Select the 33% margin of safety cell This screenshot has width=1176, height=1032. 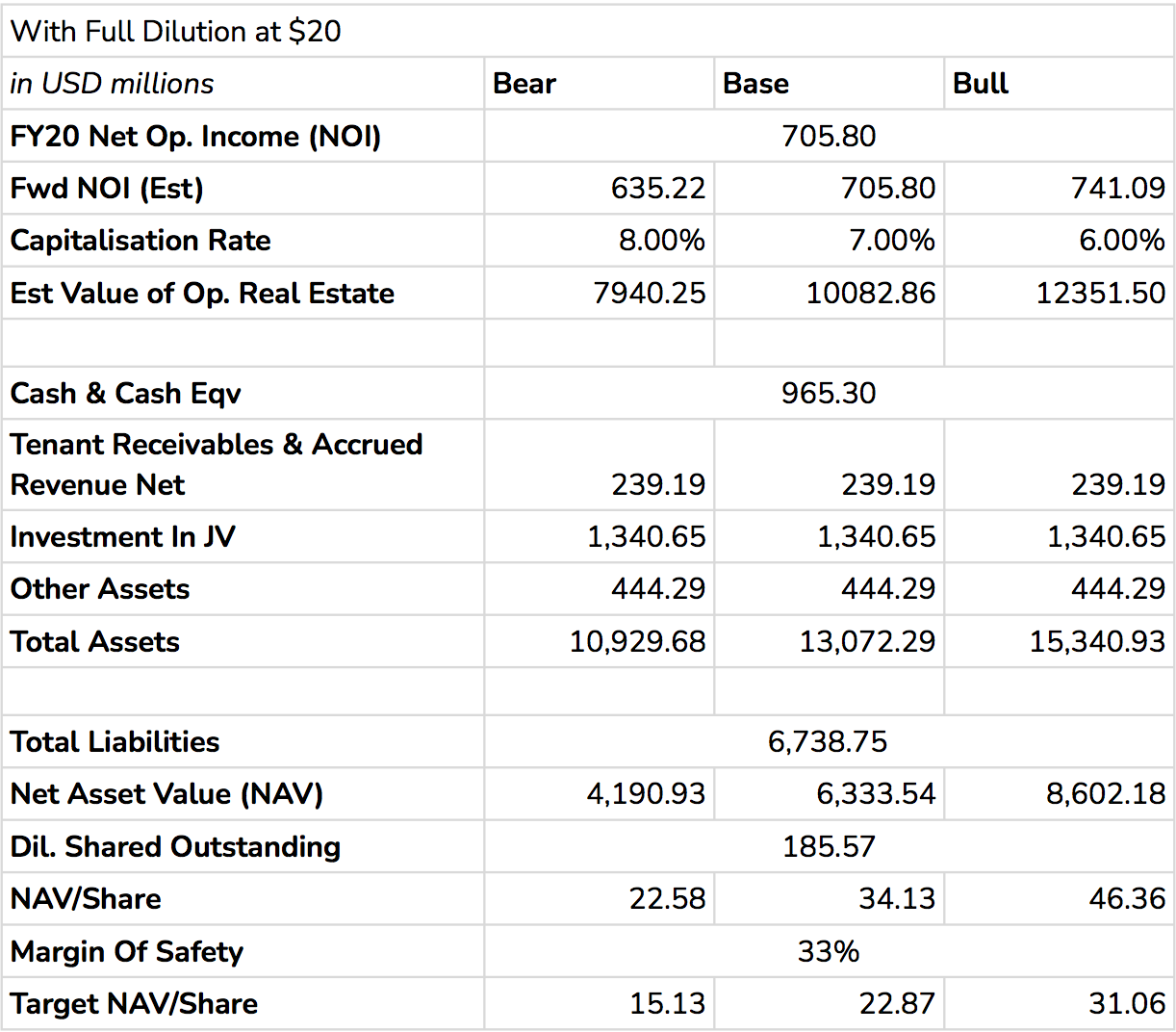click(829, 951)
